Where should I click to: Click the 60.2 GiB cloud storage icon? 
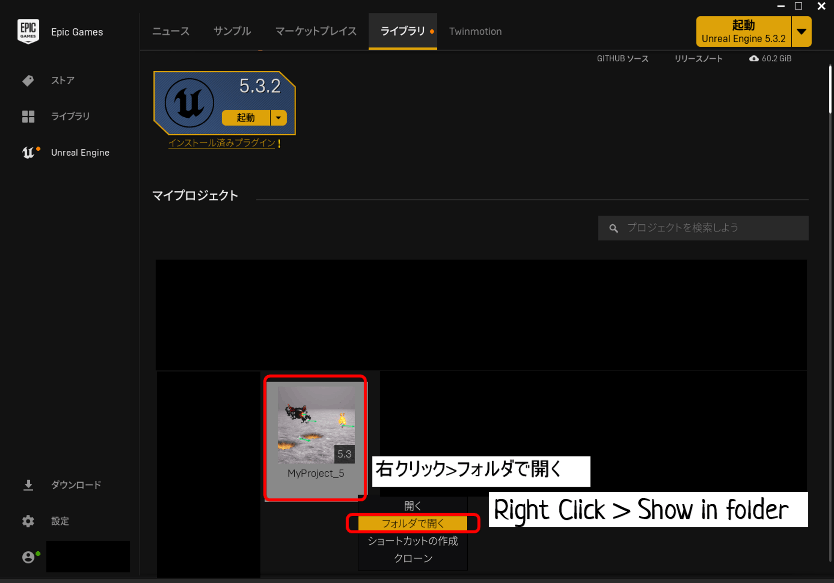pyautogui.click(x=754, y=59)
